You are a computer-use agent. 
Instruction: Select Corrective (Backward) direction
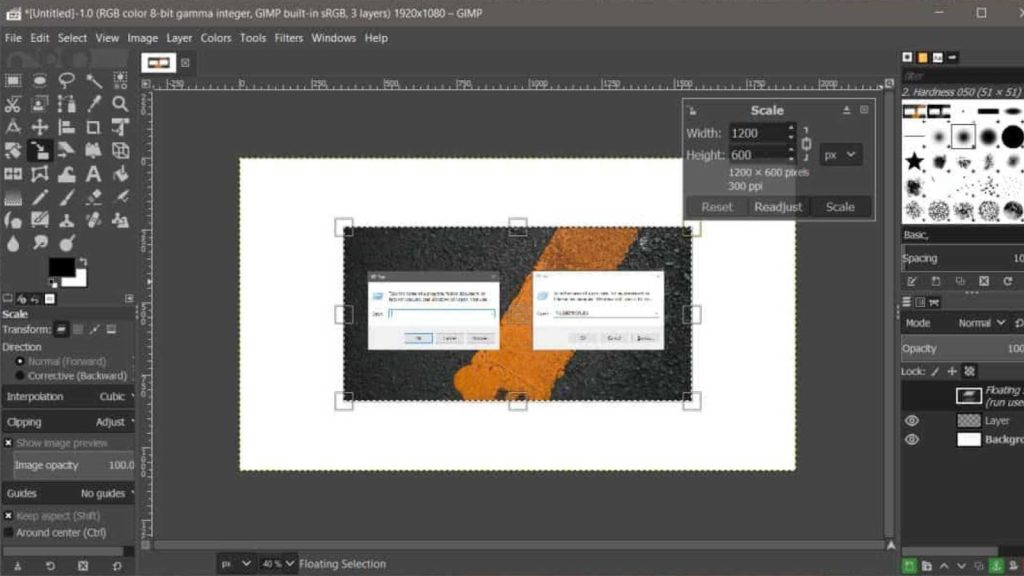(x=20, y=376)
